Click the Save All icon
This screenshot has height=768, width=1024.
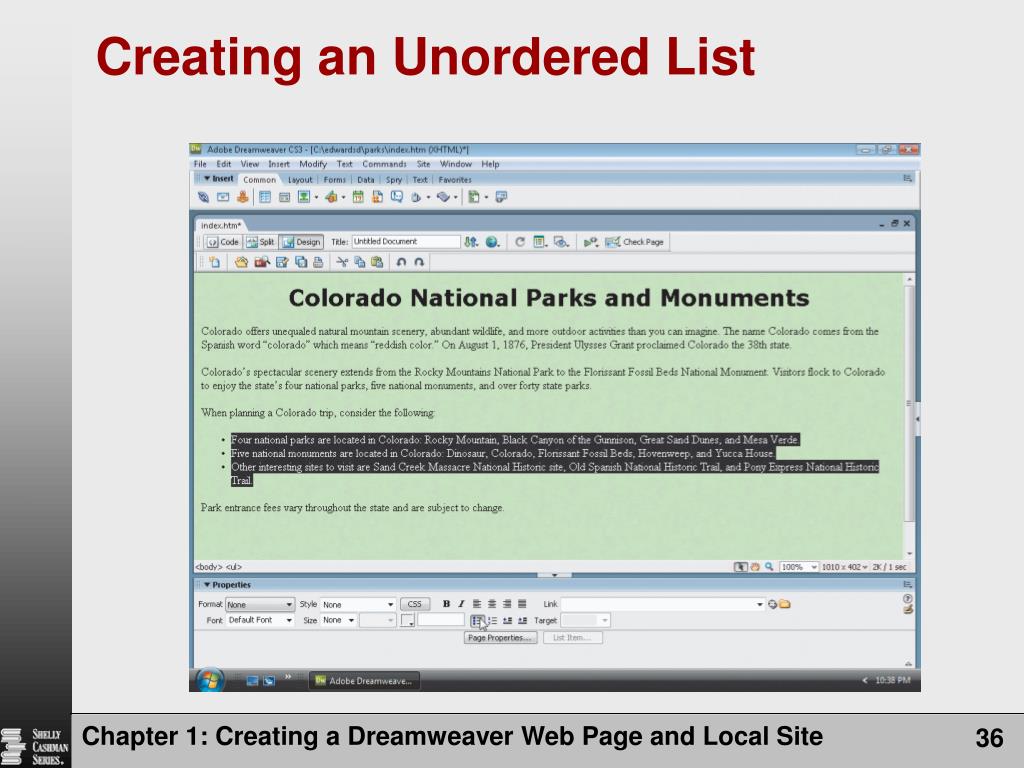coord(301,263)
